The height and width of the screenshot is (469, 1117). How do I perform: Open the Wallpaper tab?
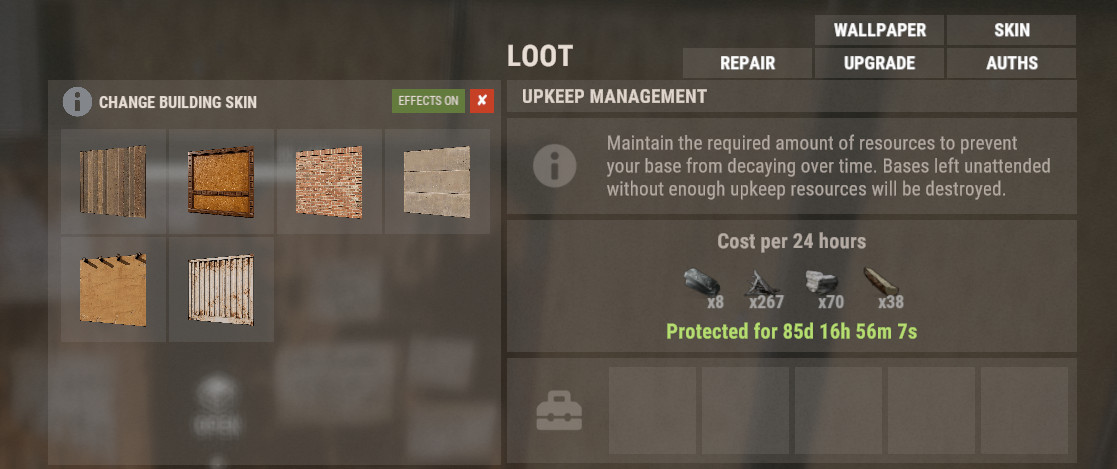pyautogui.click(x=879, y=31)
